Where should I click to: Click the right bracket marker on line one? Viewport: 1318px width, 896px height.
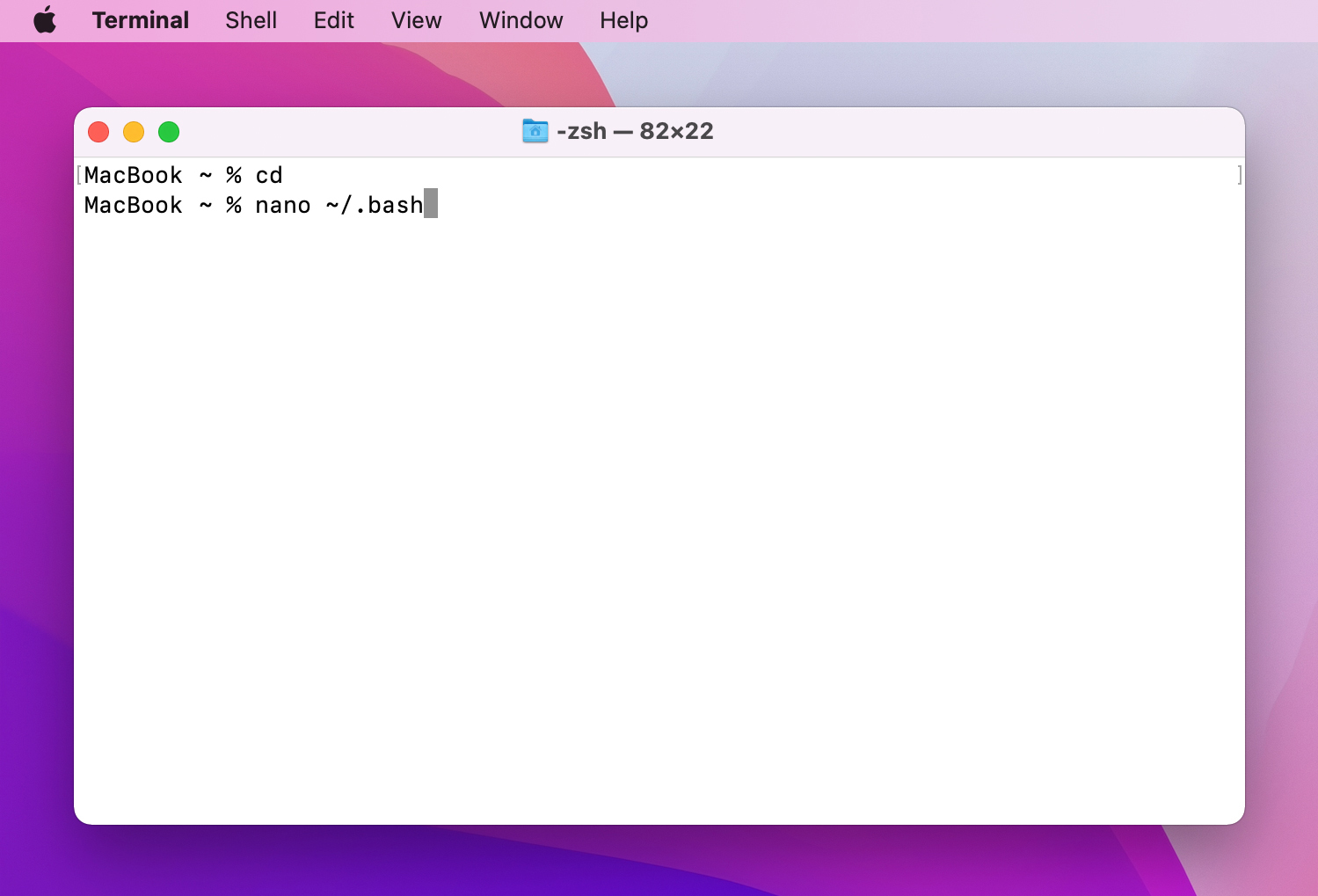[1240, 174]
